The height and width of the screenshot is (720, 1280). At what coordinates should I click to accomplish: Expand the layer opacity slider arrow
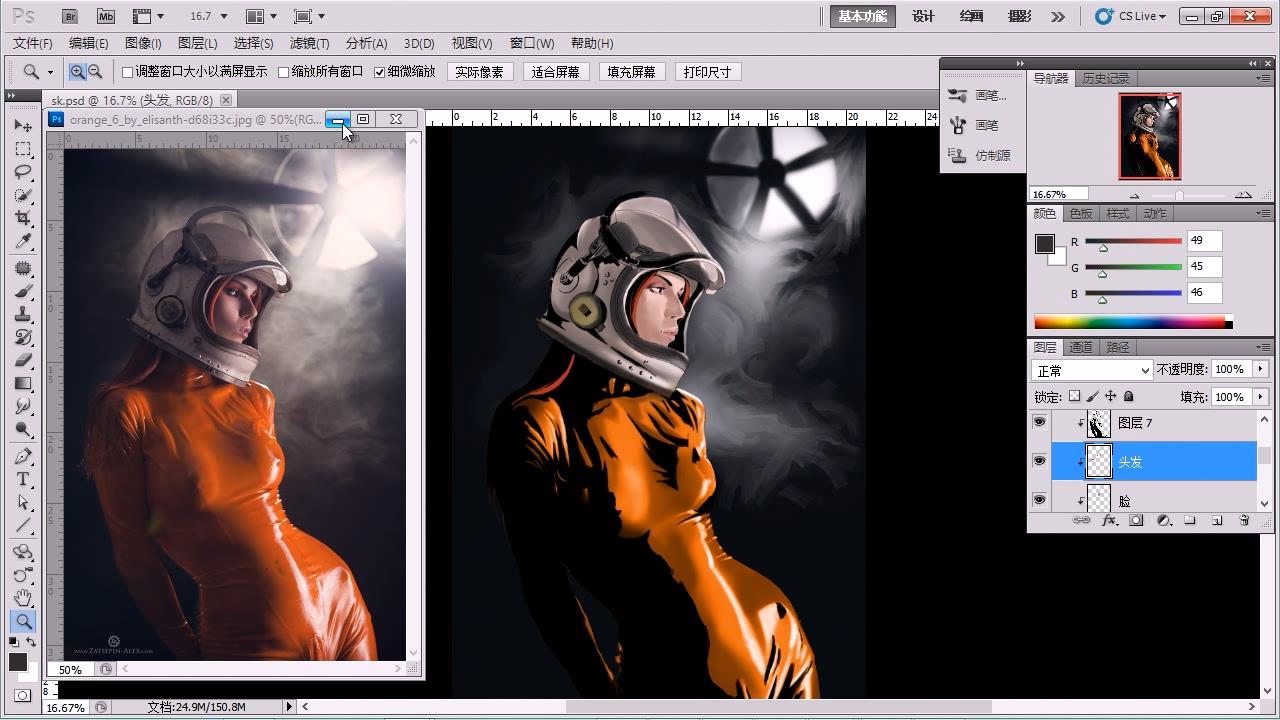pyautogui.click(x=1260, y=370)
